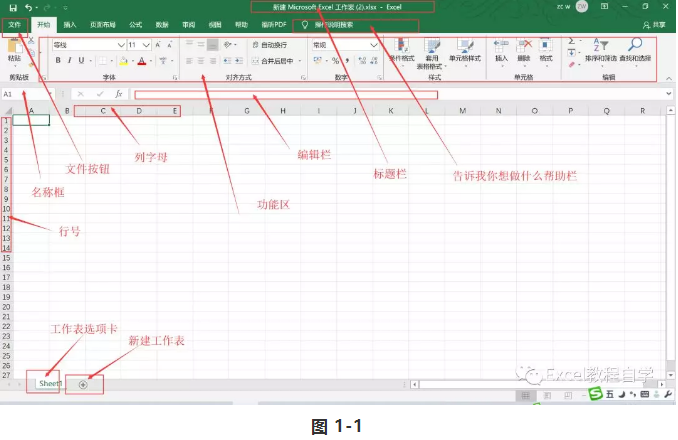This screenshot has height=440, width=678.
Task: Click the Name Box showing A1
Action: point(27,94)
